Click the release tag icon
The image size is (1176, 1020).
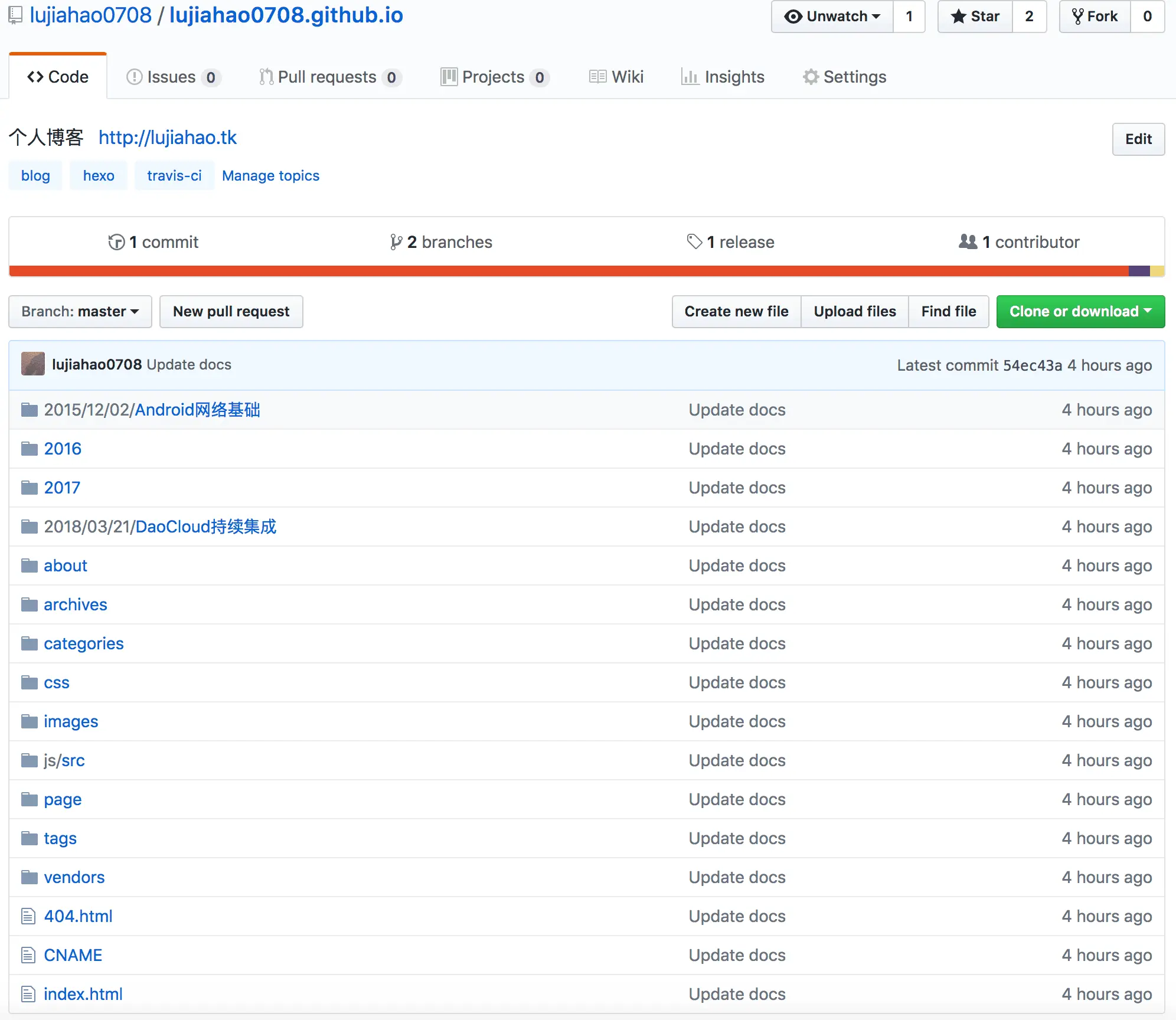tap(694, 241)
